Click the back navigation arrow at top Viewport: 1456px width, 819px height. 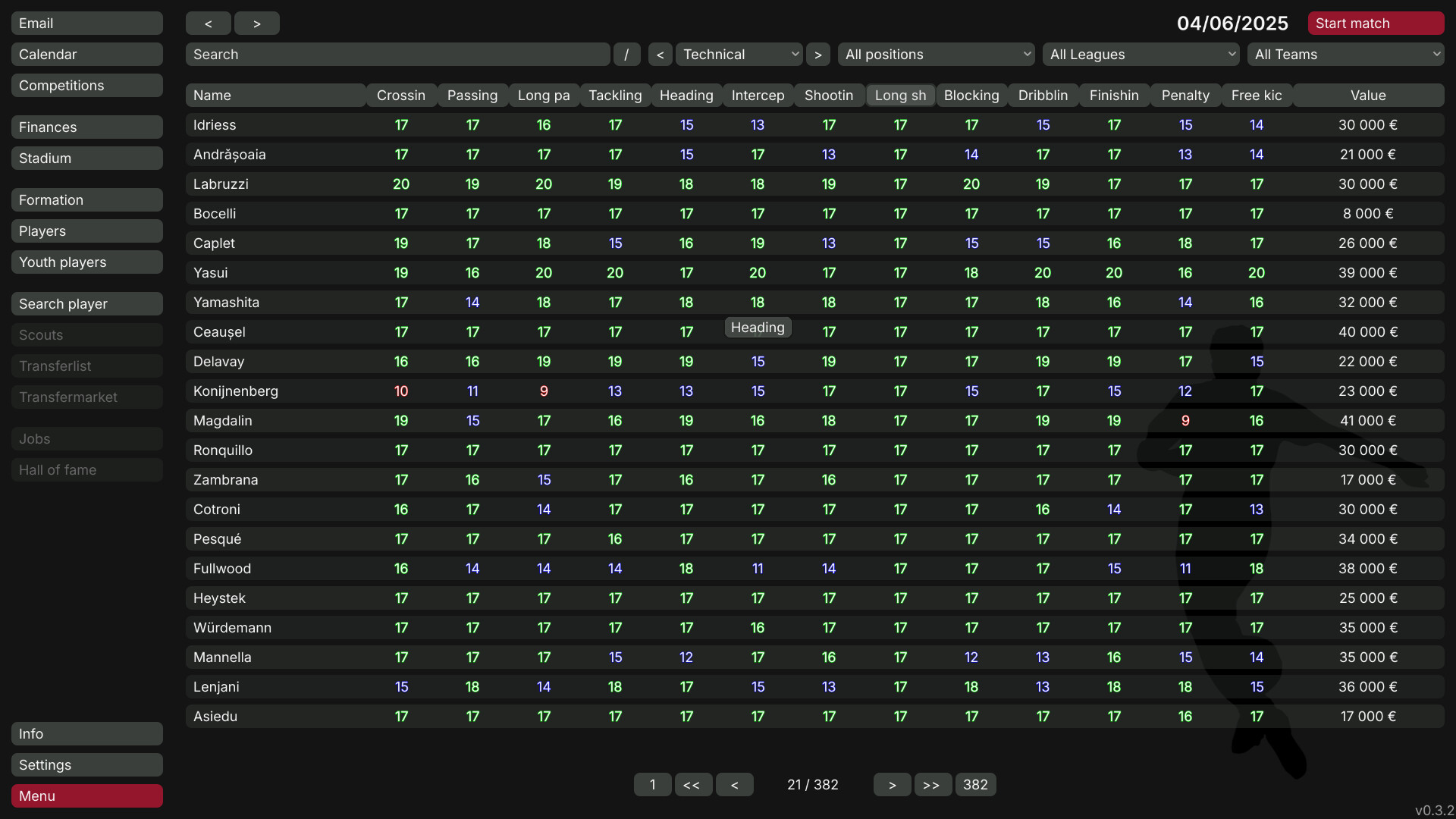coord(208,24)
